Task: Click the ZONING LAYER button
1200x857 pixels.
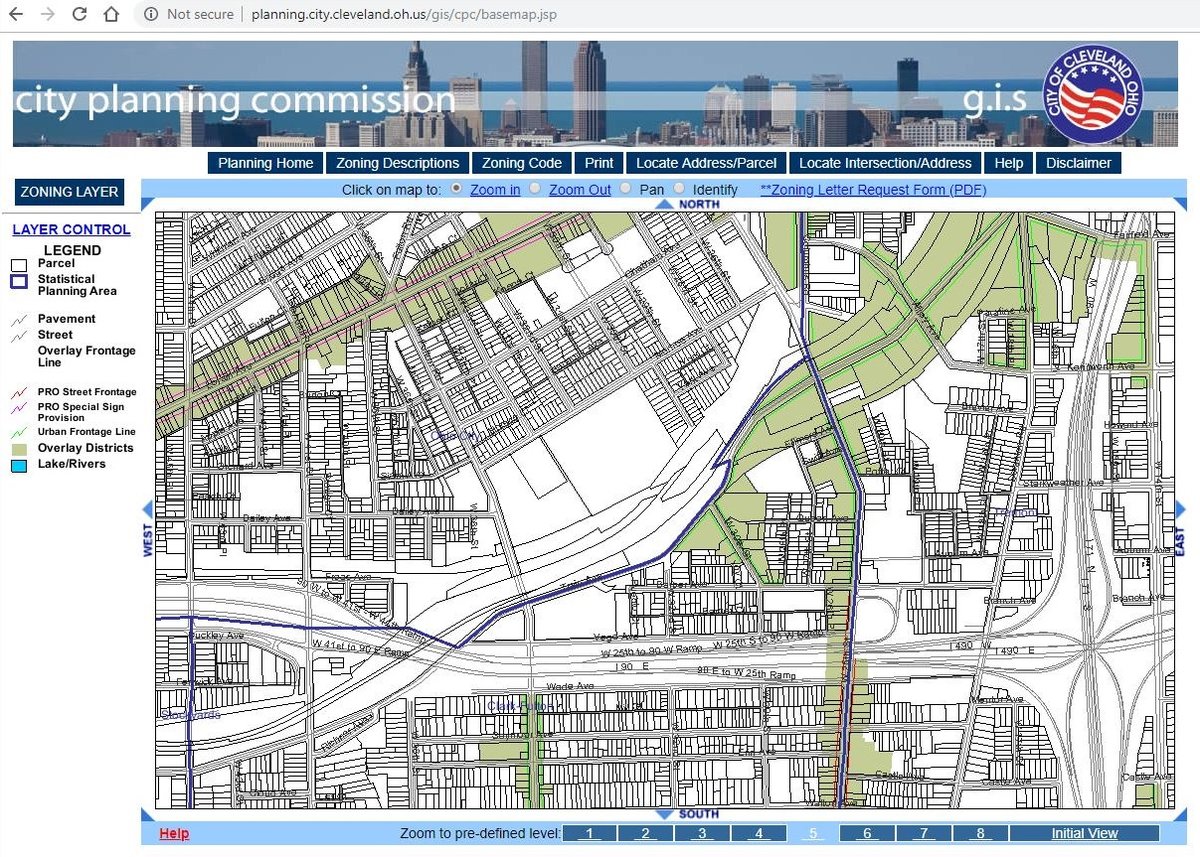Action: click(x=70, y=192)
